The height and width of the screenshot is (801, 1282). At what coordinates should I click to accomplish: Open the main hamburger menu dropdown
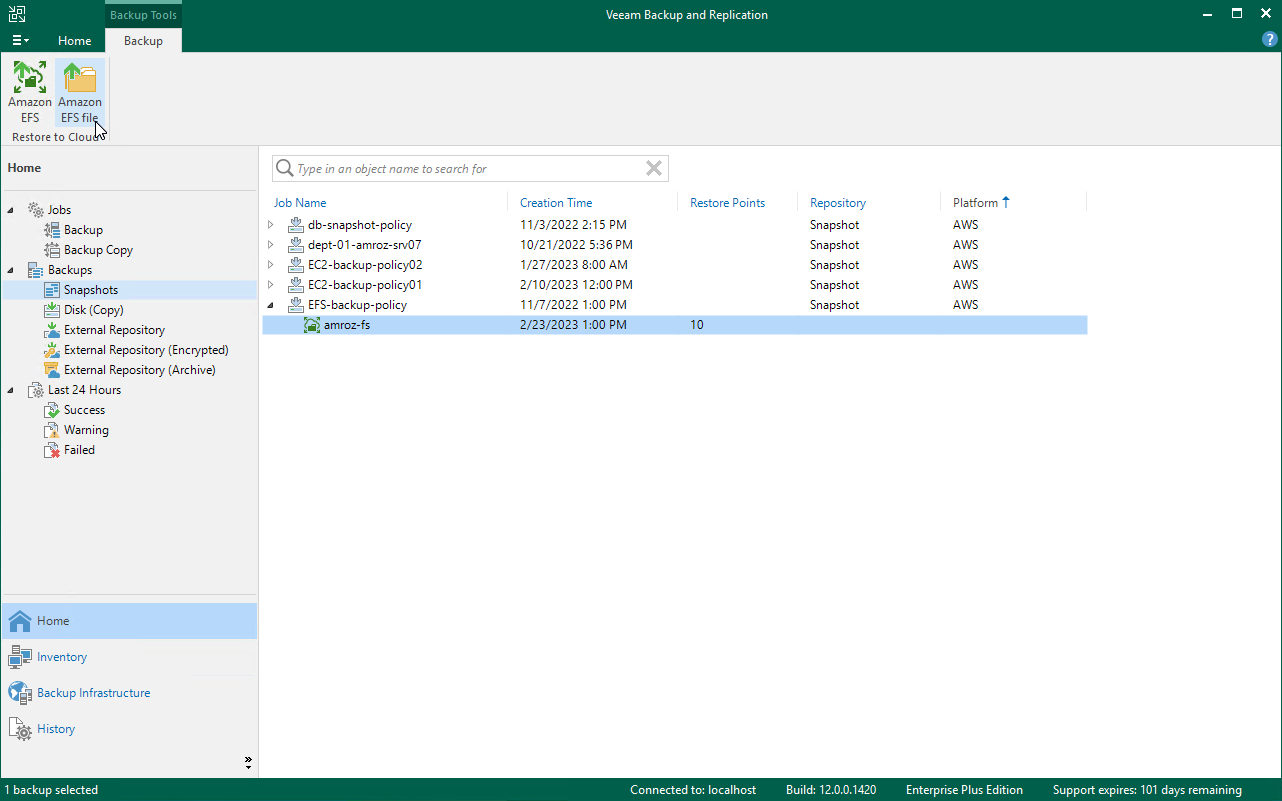pos(20,40)
